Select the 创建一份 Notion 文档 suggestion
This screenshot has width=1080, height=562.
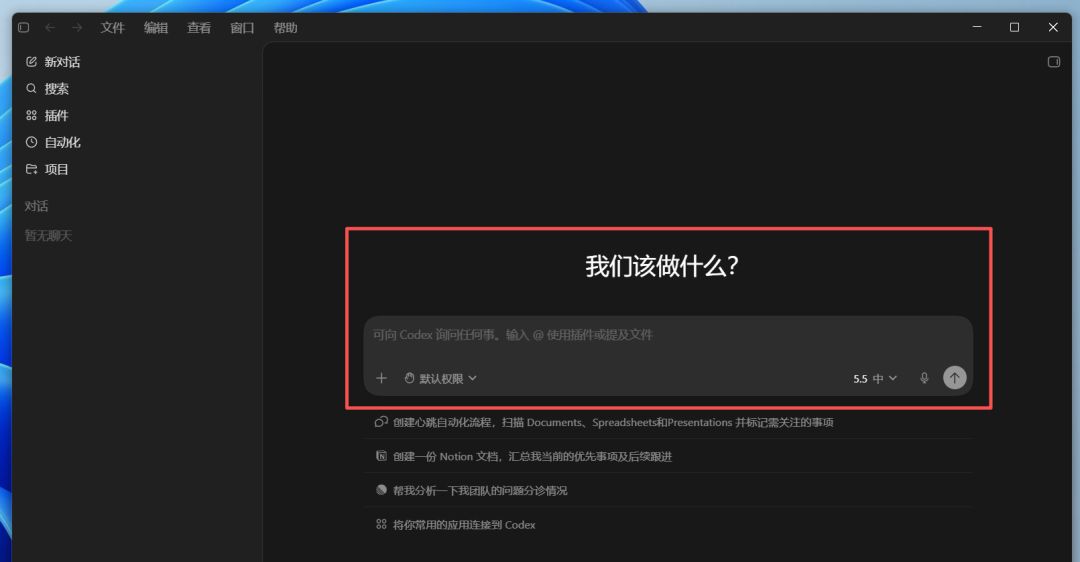pyautogui.click(x=668, y=456)
